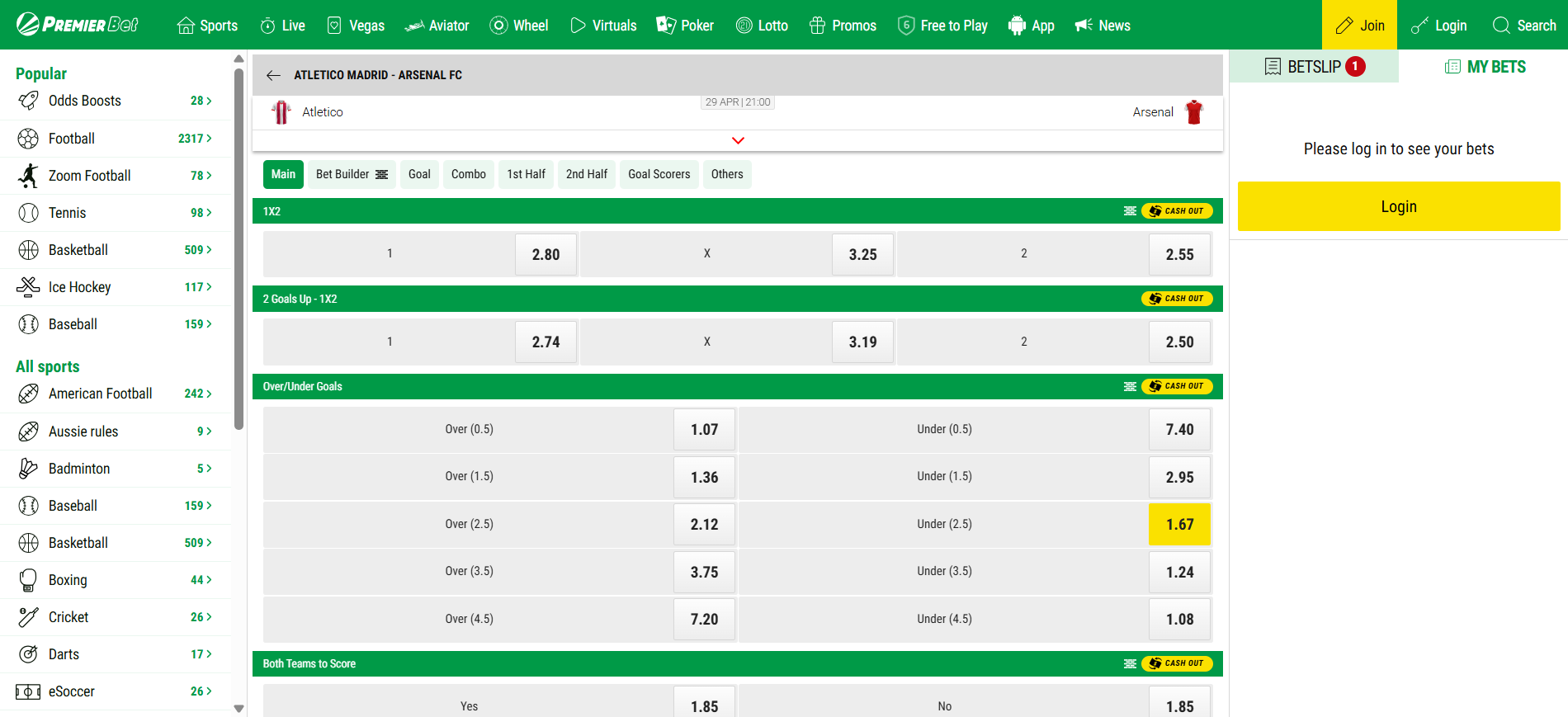1568x717 pixels.
Task: Click bet builder icon in 1X2 header
Action: [x=1130, y=211]
